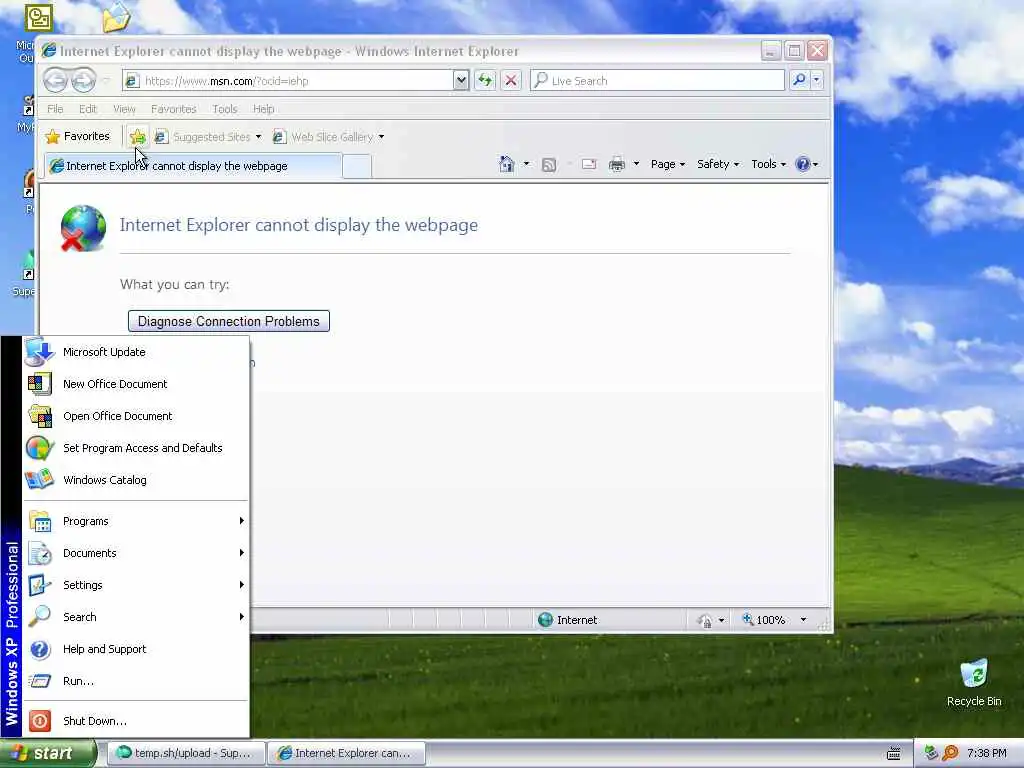1024x768 pixels.
Task: Select New Office Document
Action: coord(136,384)
